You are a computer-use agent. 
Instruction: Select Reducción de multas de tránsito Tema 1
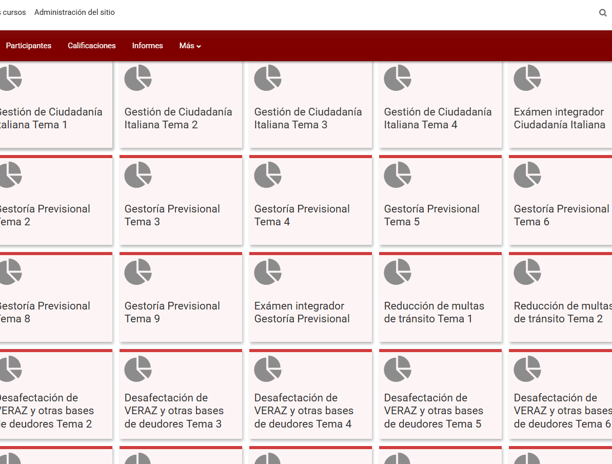point(434,312)
